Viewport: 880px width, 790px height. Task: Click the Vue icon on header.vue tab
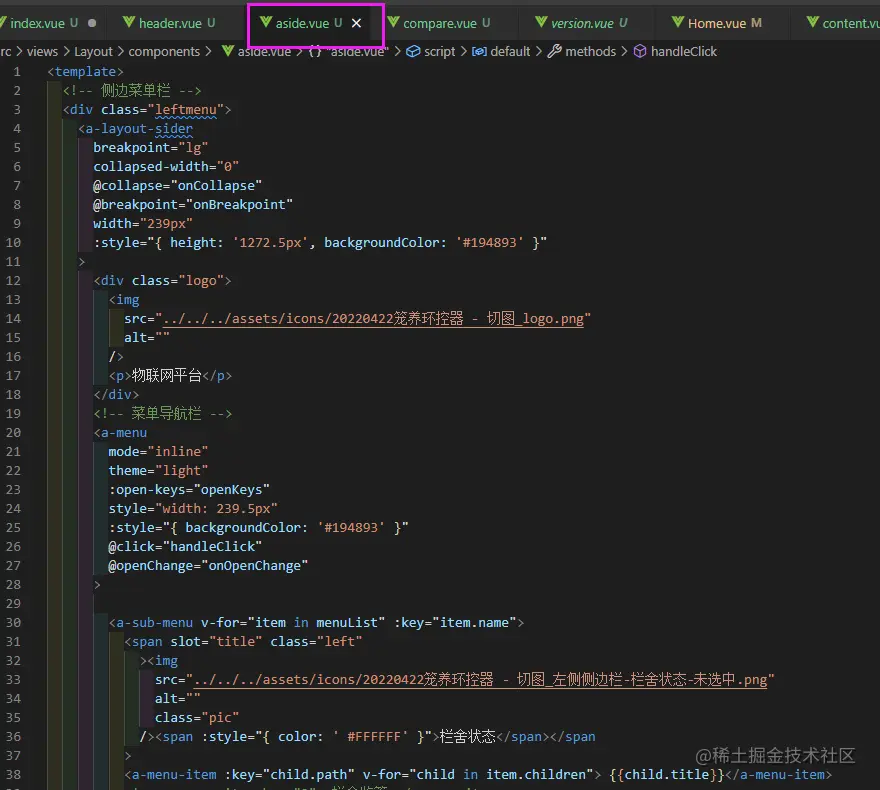pyautogui.click(x=129, y=22)
